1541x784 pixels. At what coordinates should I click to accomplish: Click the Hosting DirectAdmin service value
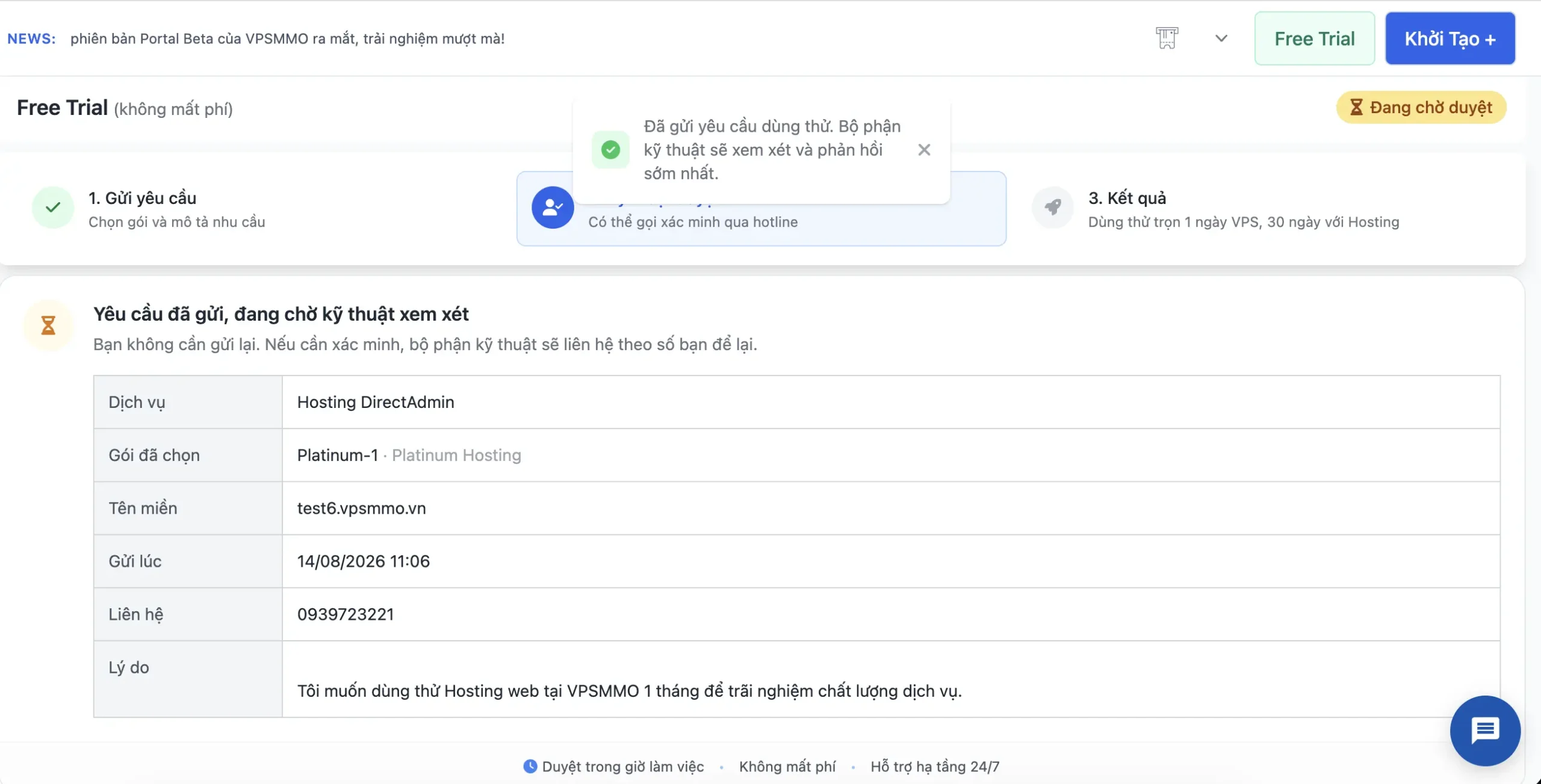pos(376,402)
